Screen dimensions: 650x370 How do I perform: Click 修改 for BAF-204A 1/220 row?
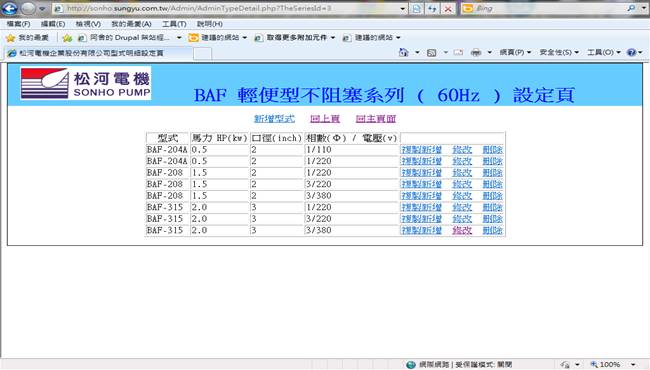coord(462,161)
